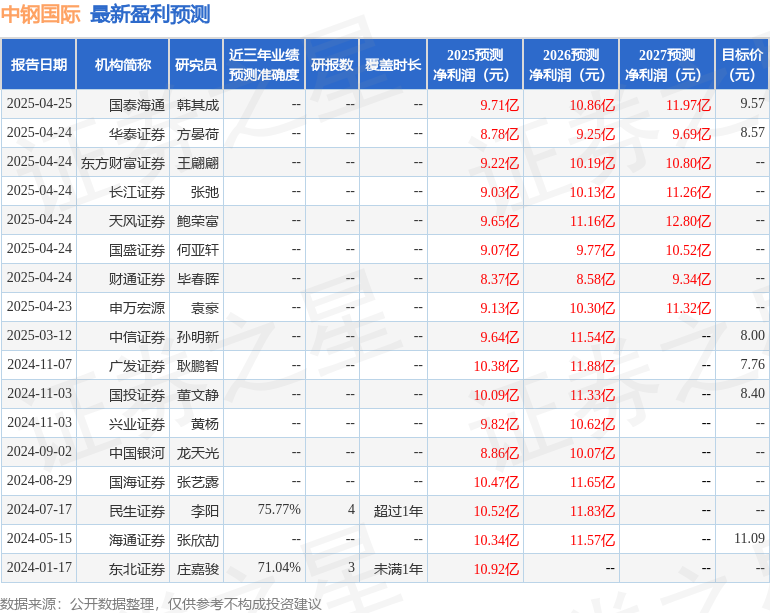The width and height of the screenshot is (770, 613).
Task: Select the 2026预测净利润 column header
Action: (x=571, y=64)
